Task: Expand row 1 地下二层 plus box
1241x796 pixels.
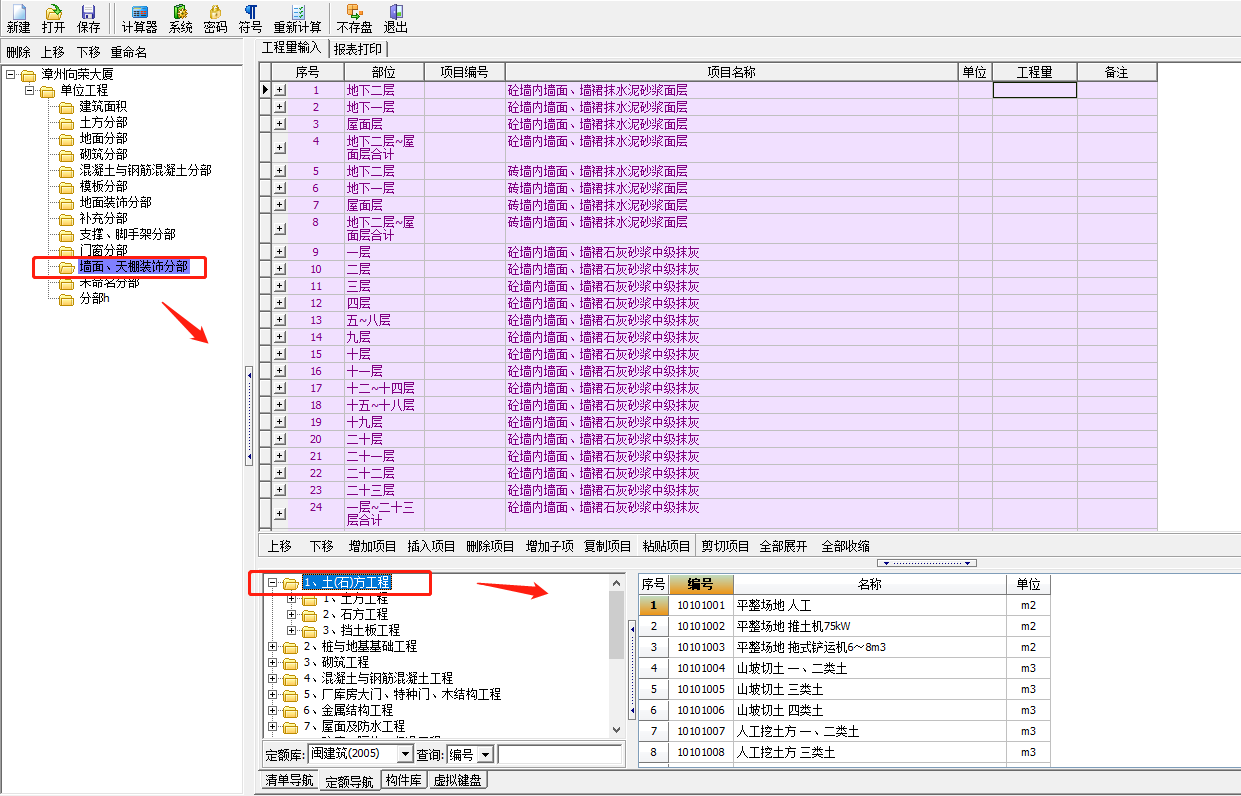Action: pyautogui.click(x=280, y=90)
